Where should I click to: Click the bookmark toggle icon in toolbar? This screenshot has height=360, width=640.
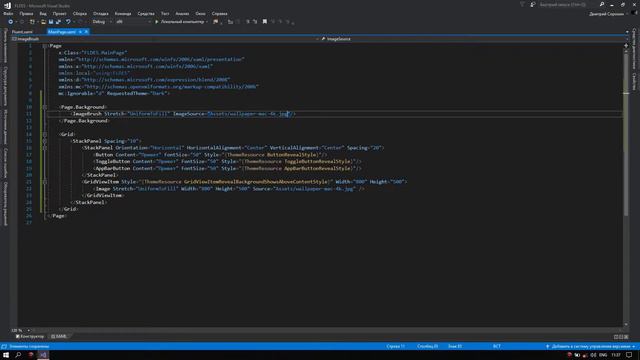[x=265, y=22]
